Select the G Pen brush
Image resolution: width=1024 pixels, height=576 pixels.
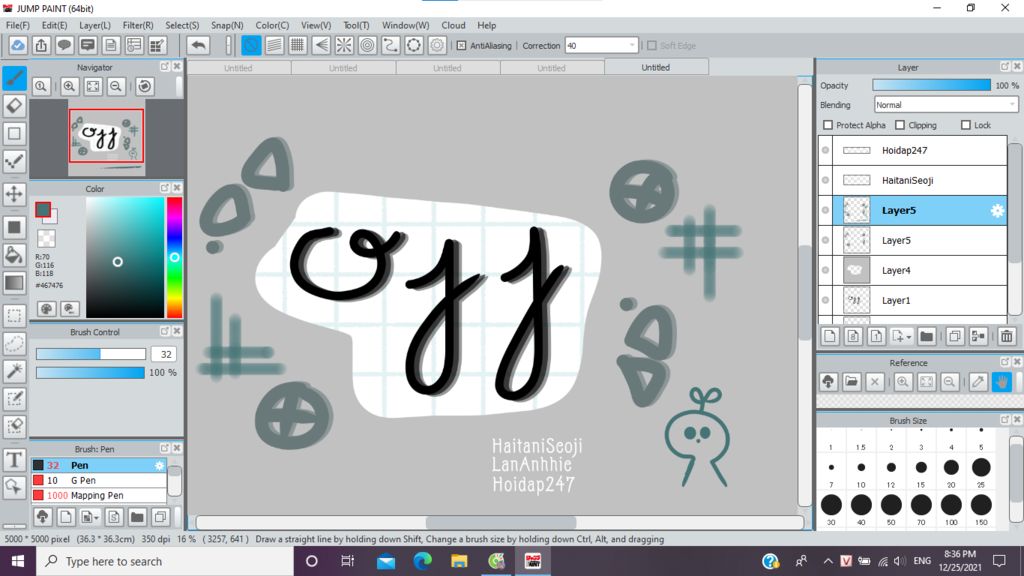99,480
